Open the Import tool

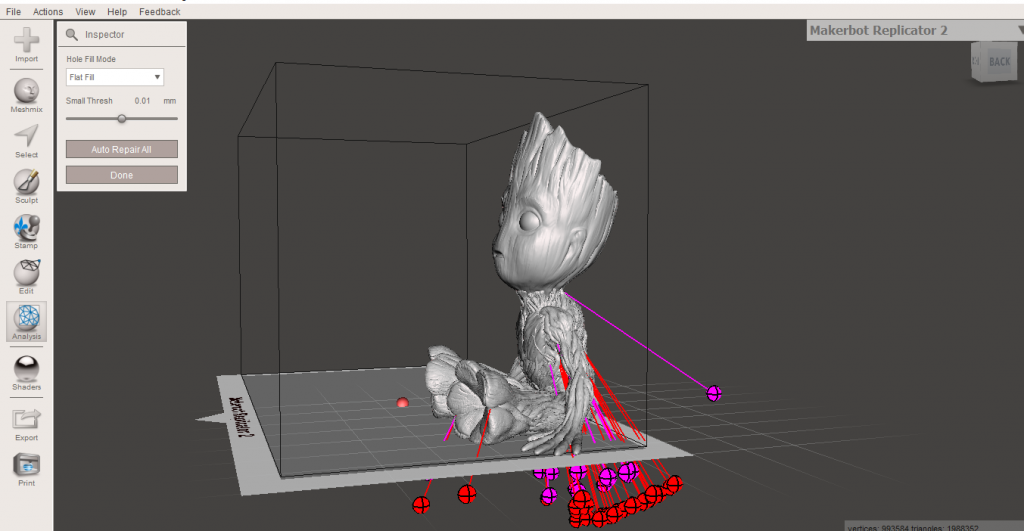[x=26, y=44]
